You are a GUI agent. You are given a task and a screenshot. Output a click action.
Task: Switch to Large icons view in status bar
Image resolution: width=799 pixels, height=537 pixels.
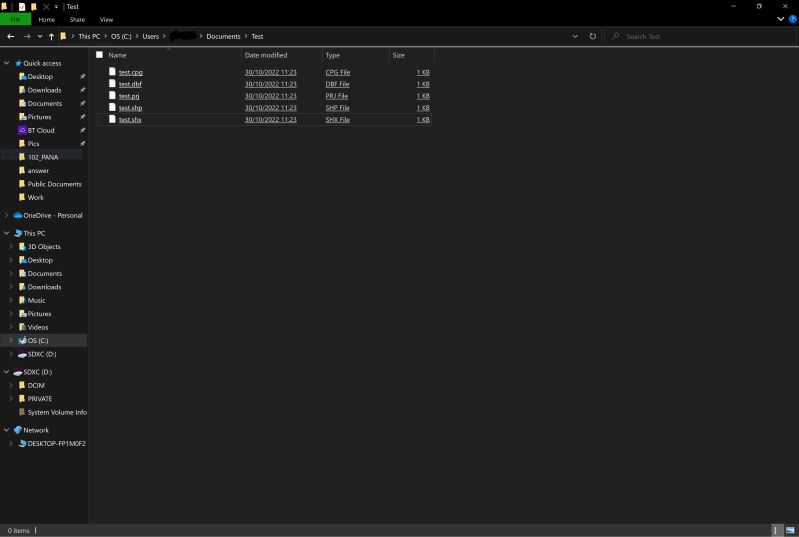pos(790,530)
